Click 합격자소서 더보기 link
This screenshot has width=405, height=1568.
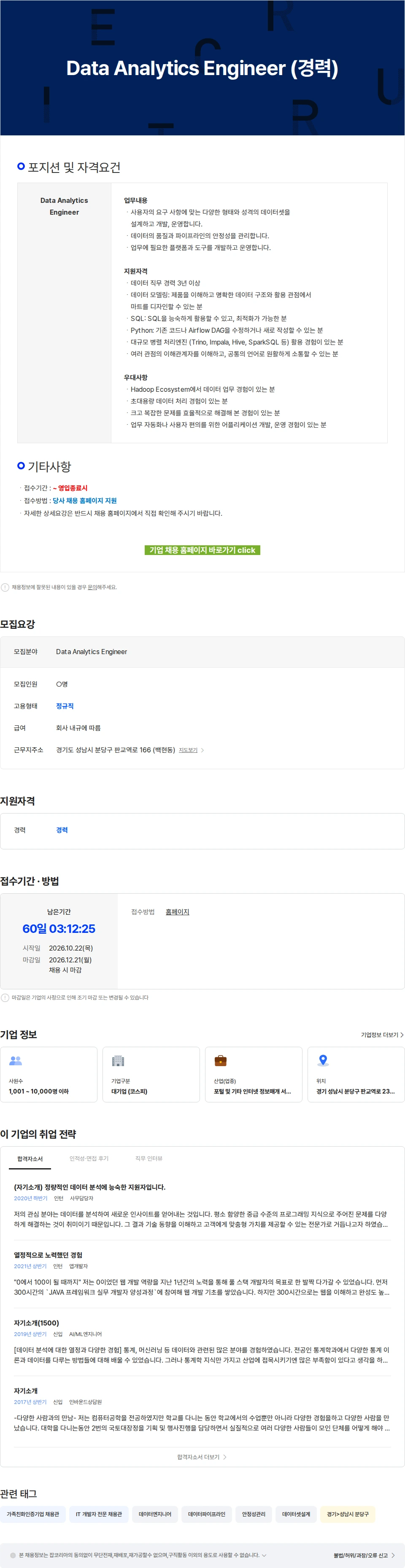(202, 1457)
